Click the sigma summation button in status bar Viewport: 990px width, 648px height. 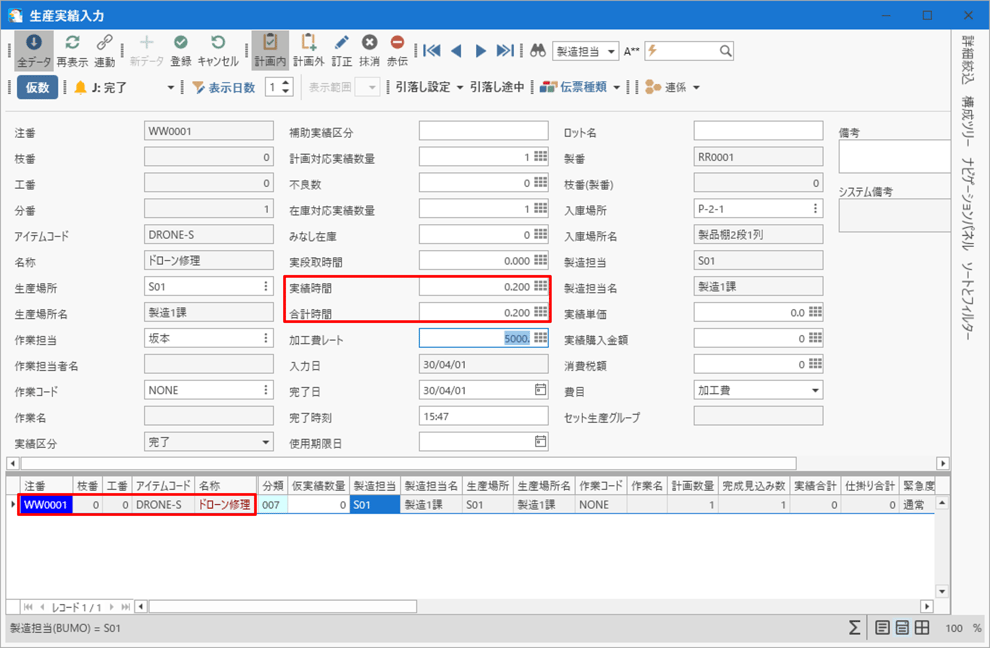point(854,628)
